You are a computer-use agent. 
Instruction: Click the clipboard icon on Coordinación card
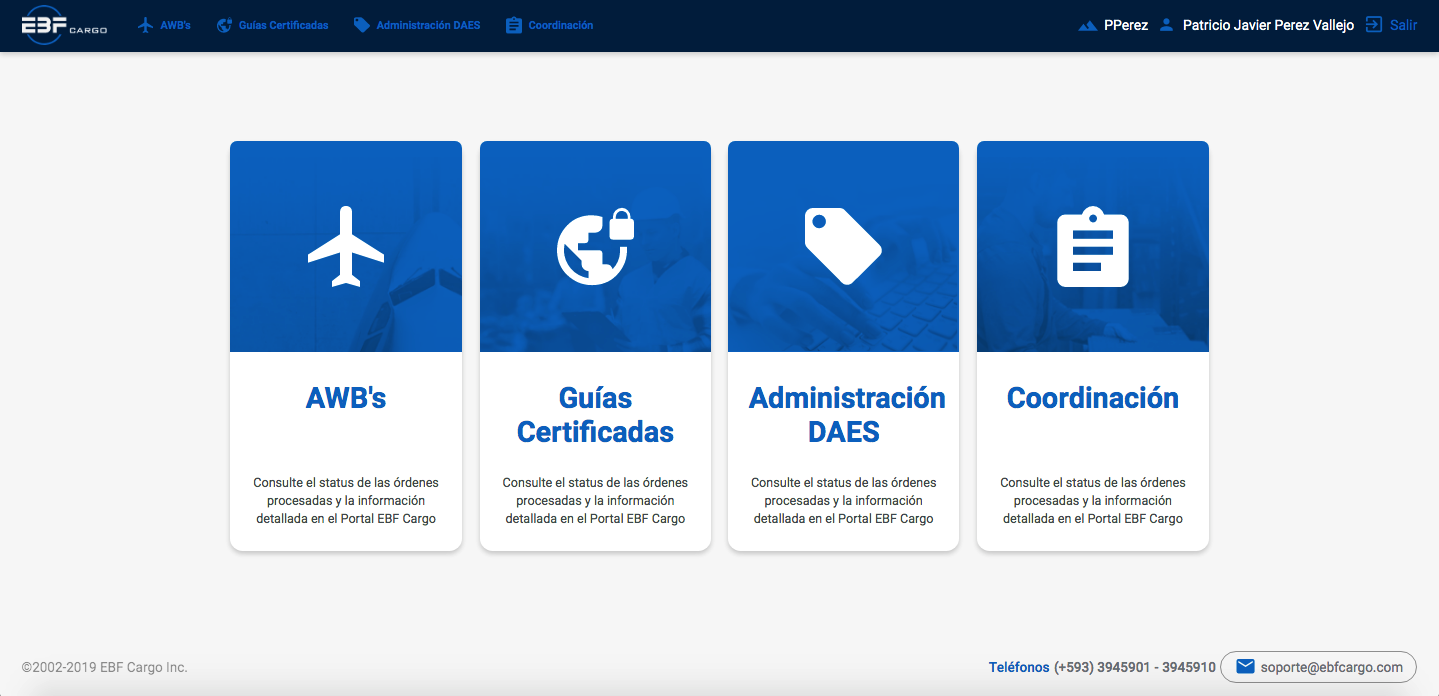click(1093, 247)
